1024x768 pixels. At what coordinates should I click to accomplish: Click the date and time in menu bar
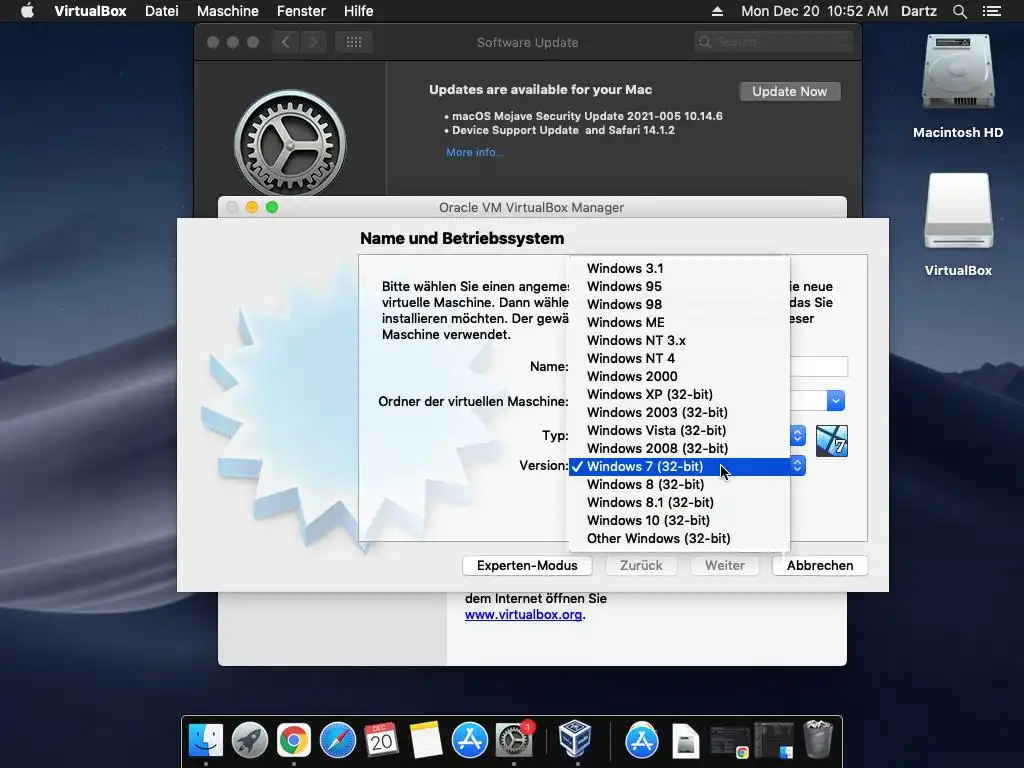[x=814, y=11]
